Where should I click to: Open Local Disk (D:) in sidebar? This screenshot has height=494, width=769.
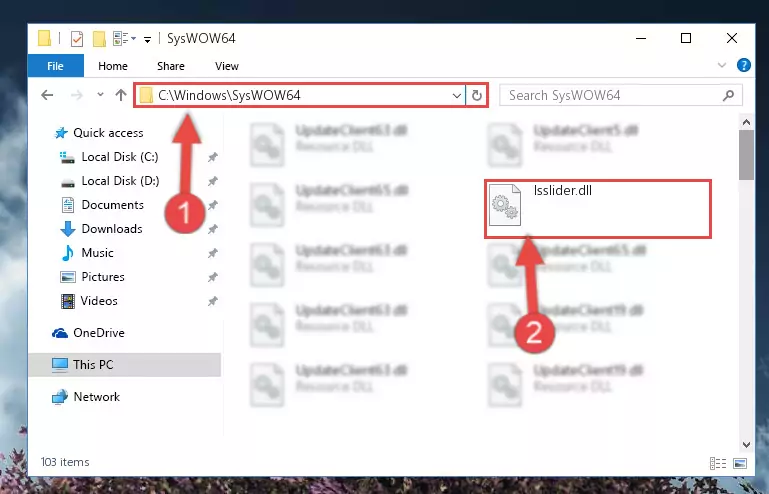[109, 181]
